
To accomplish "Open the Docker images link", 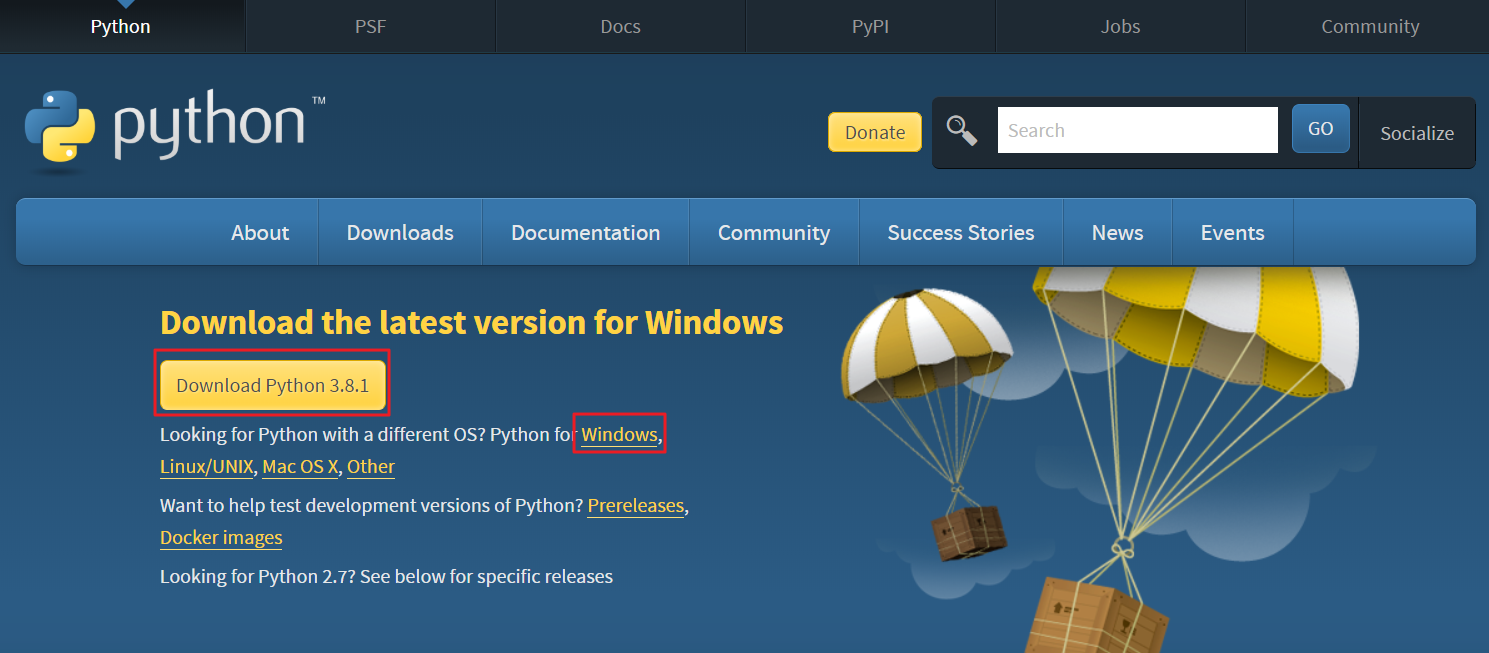I will [221, 538].
